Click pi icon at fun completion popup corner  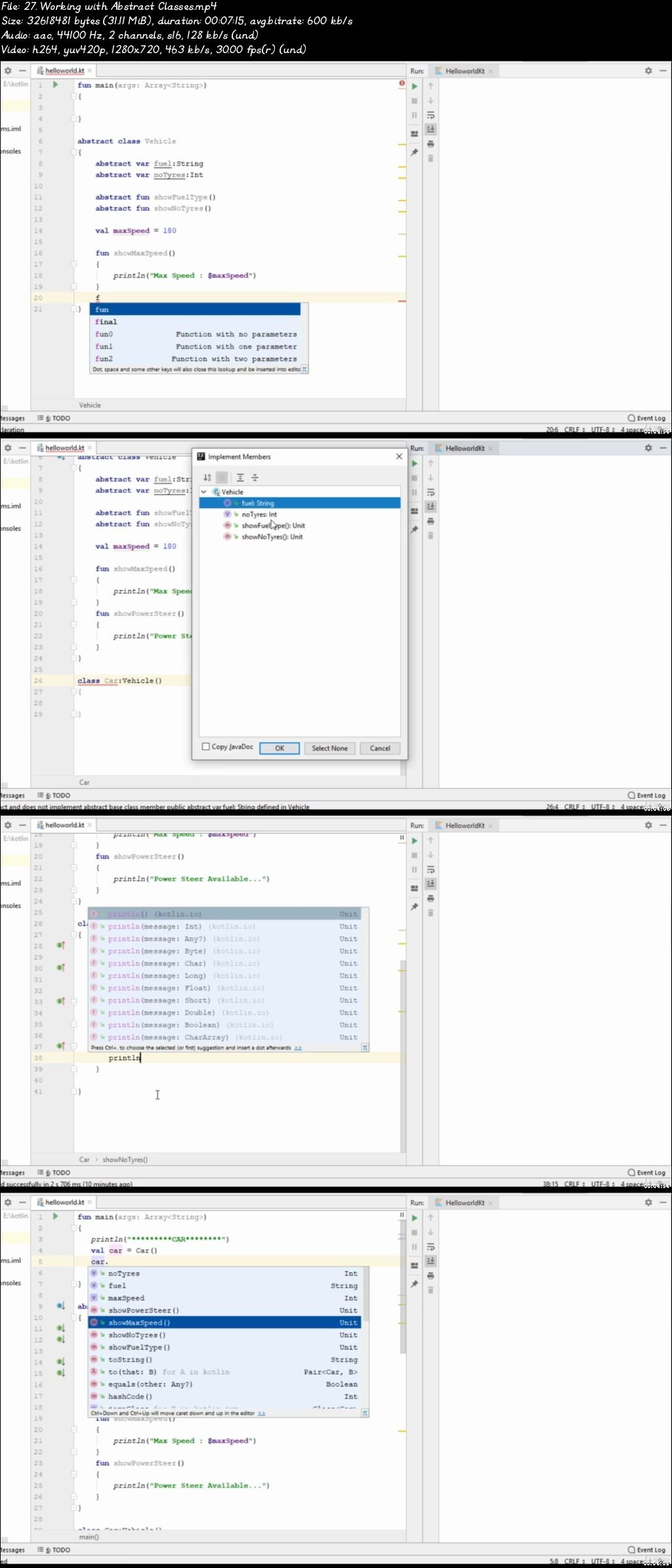304,369
